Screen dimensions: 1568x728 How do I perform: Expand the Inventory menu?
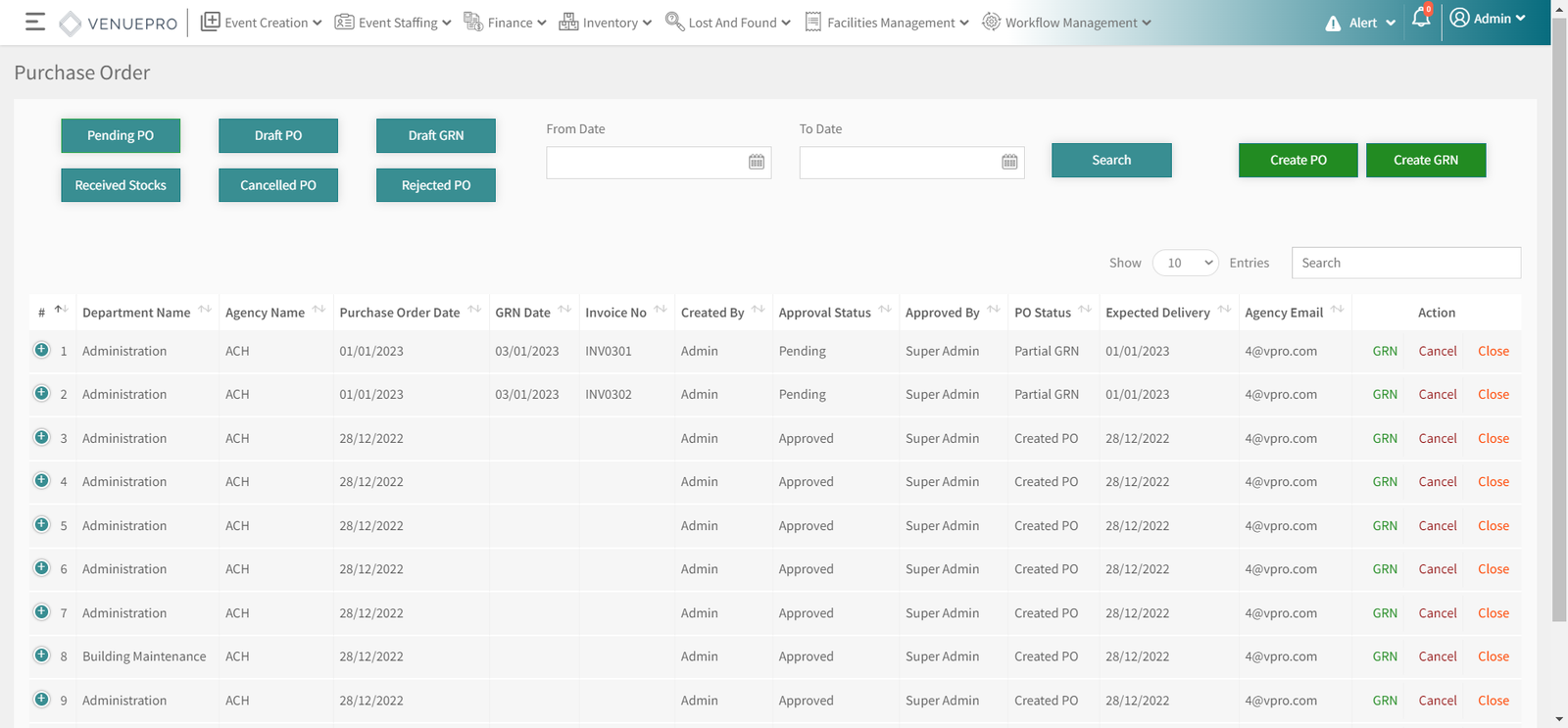coord(605,23)
